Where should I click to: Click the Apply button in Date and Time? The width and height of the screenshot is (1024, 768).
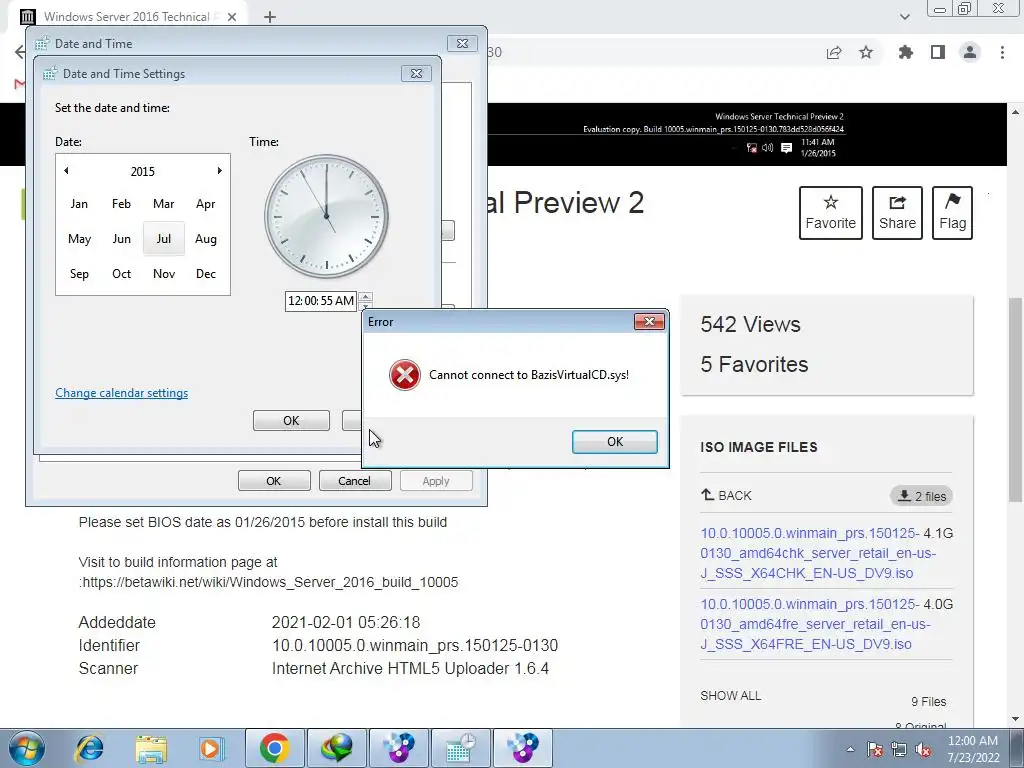436,481
